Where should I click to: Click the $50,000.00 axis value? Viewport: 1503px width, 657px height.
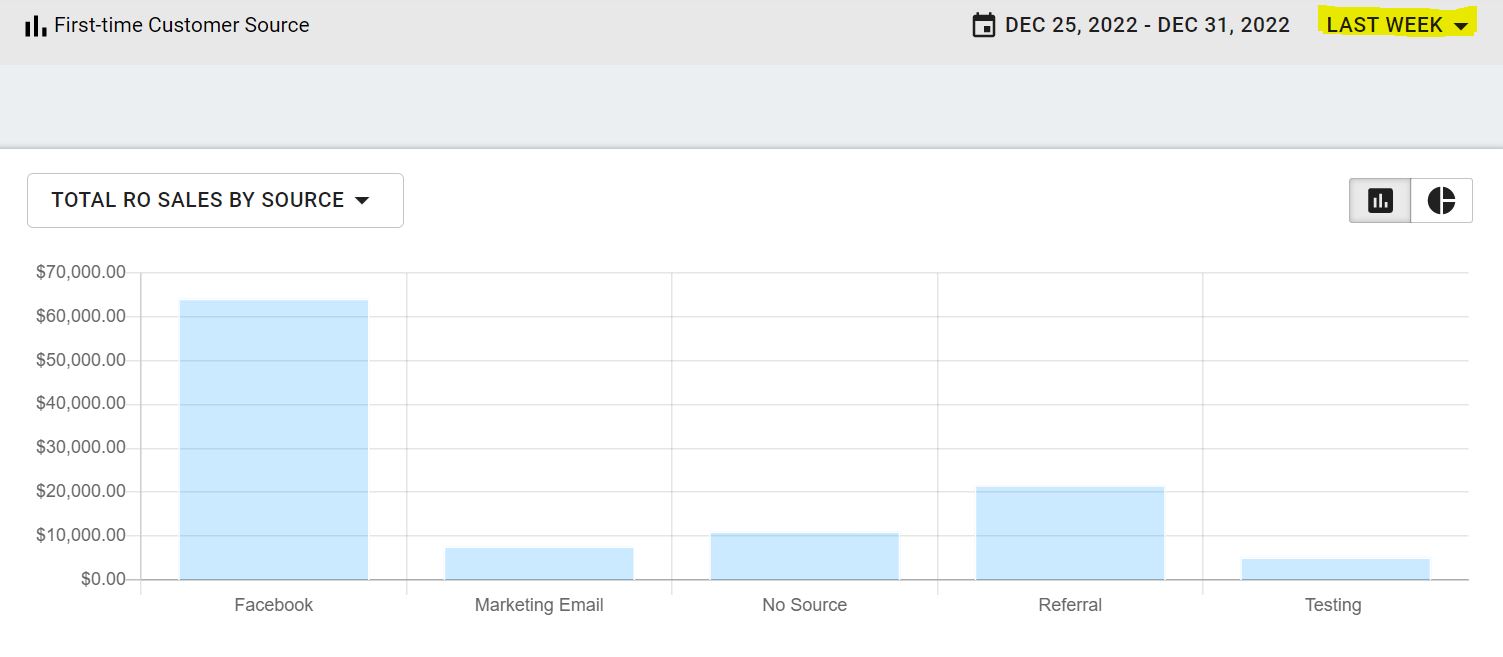[81, 360]
